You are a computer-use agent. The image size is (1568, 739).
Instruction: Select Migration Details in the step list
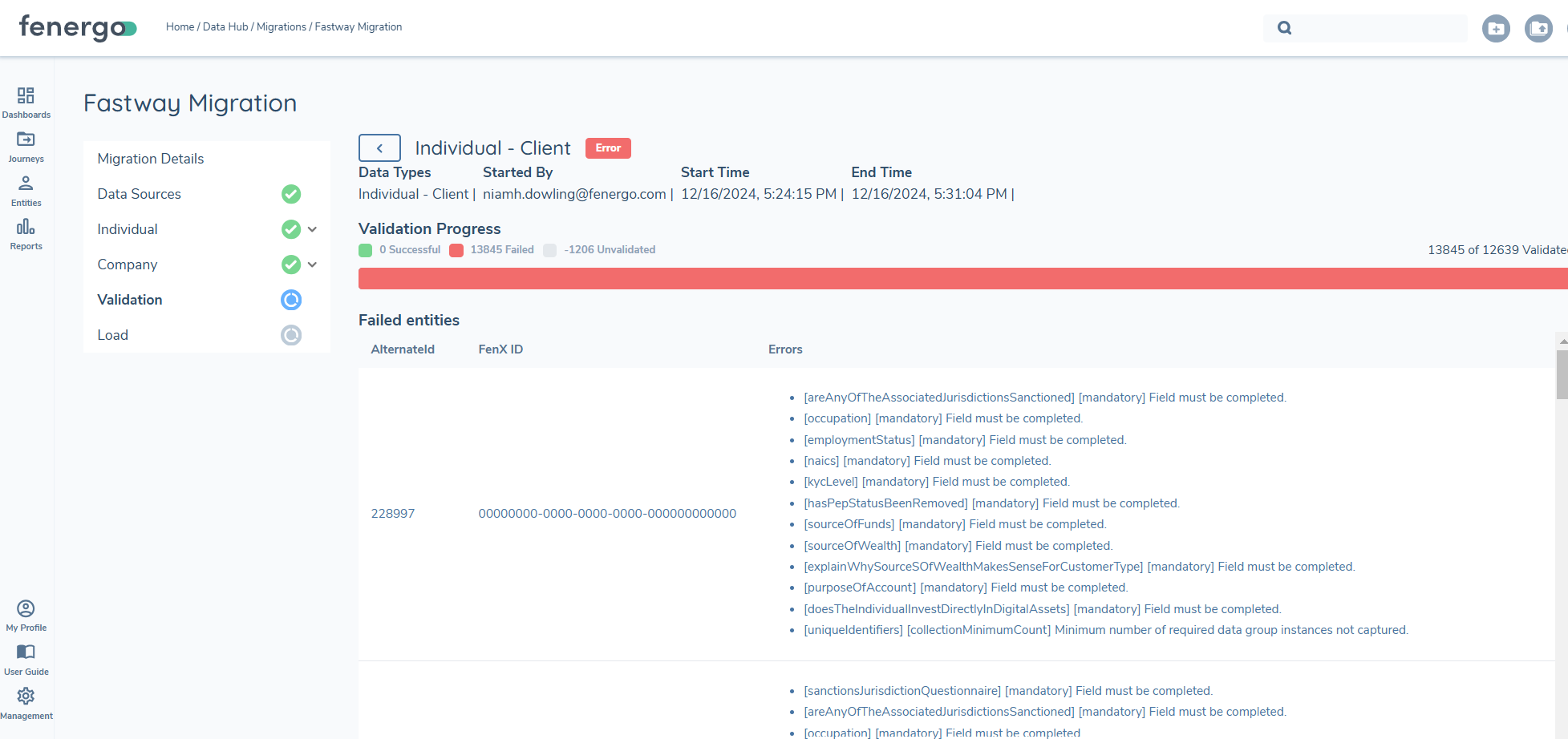151,159
